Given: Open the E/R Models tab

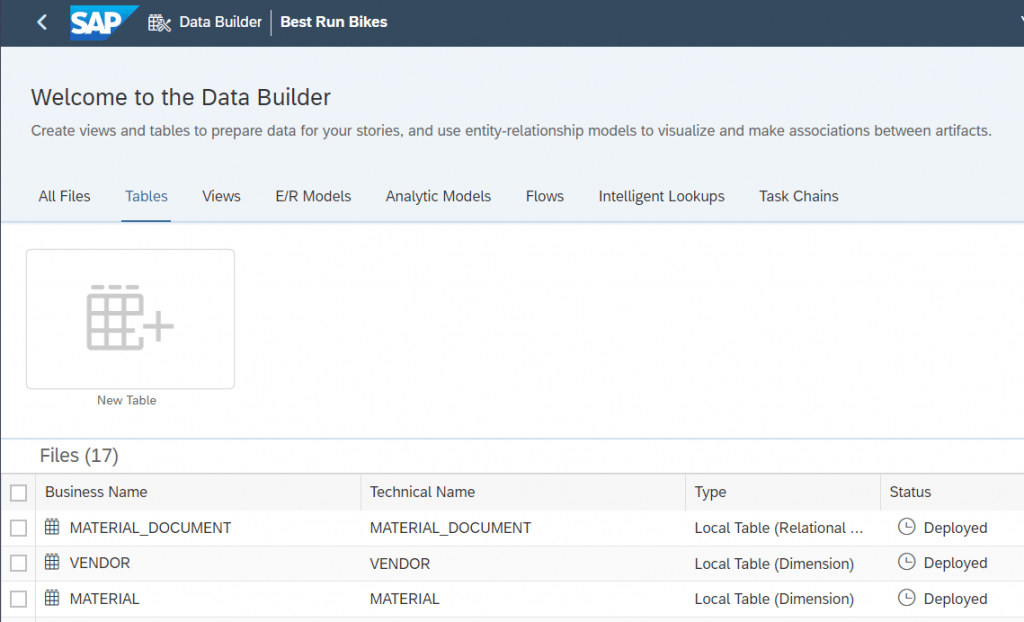Looking at the screenshot, I should point(313,196).
